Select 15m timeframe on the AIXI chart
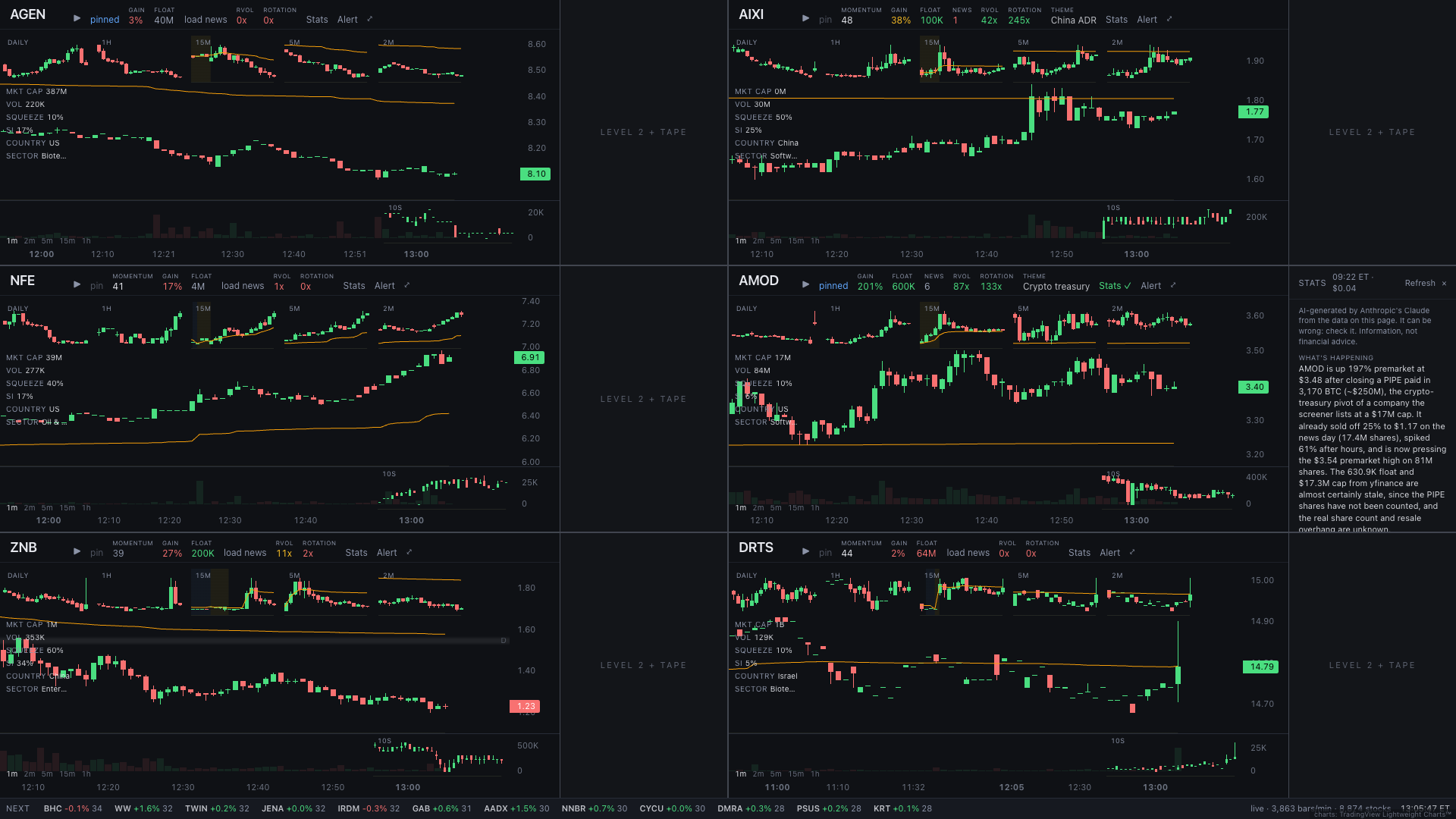The width and height of the screenshot is (1456, 819). [x=795, y=241]
